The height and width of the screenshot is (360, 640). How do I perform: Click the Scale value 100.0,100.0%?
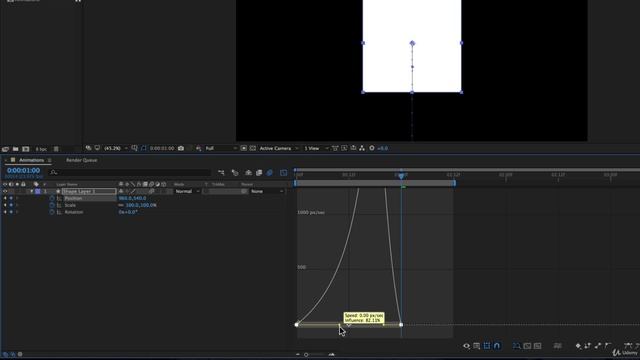pyautogui.click(x=141, y=205)
